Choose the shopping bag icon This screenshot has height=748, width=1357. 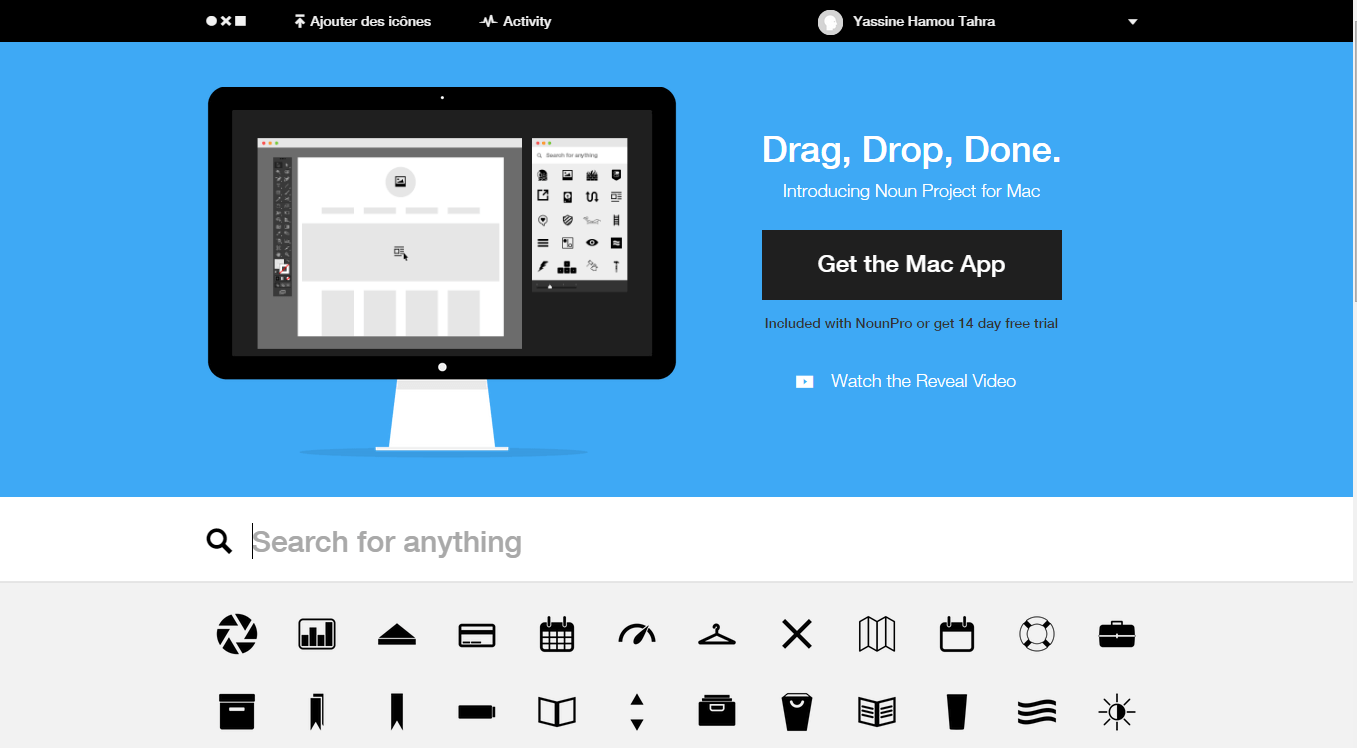click(x=797, y=712)
